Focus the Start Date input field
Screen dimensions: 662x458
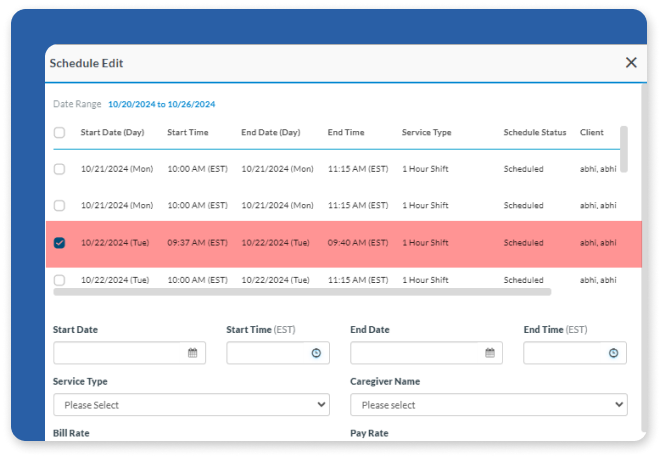120,353
